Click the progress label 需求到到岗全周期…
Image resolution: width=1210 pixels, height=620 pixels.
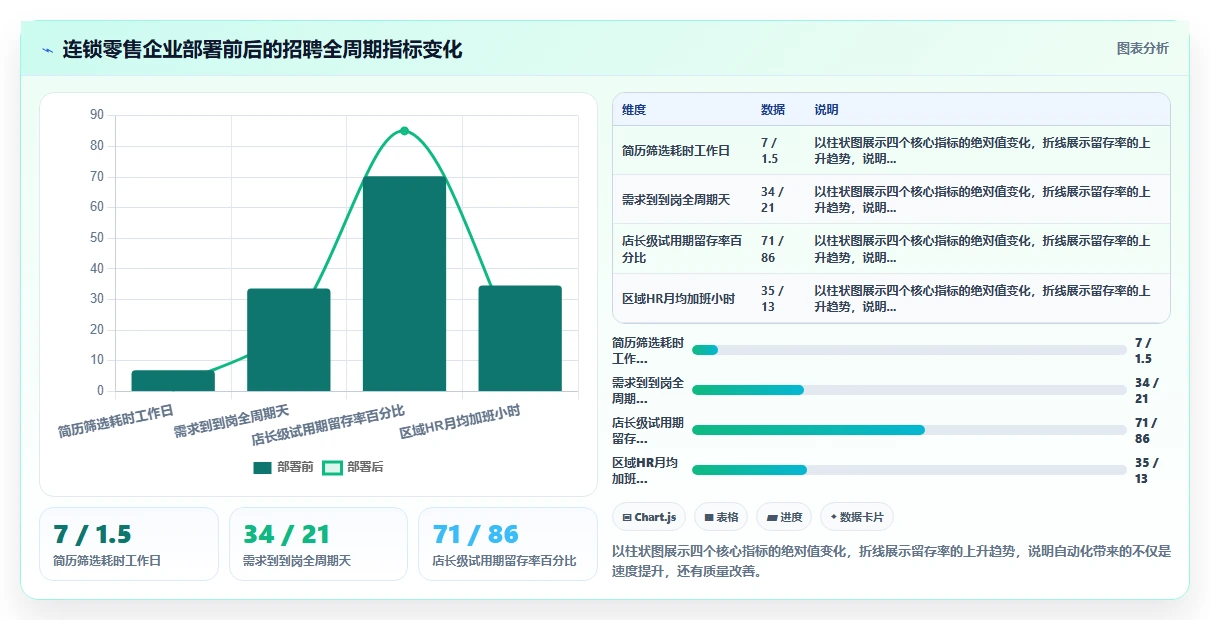click(648, 390)
